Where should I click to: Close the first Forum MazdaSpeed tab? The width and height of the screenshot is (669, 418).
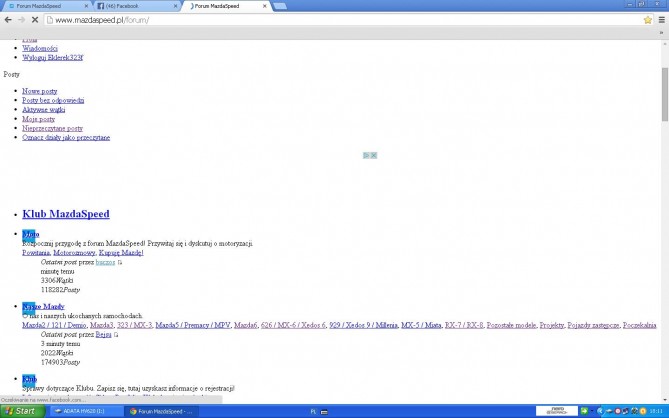[x=86, y=6]
